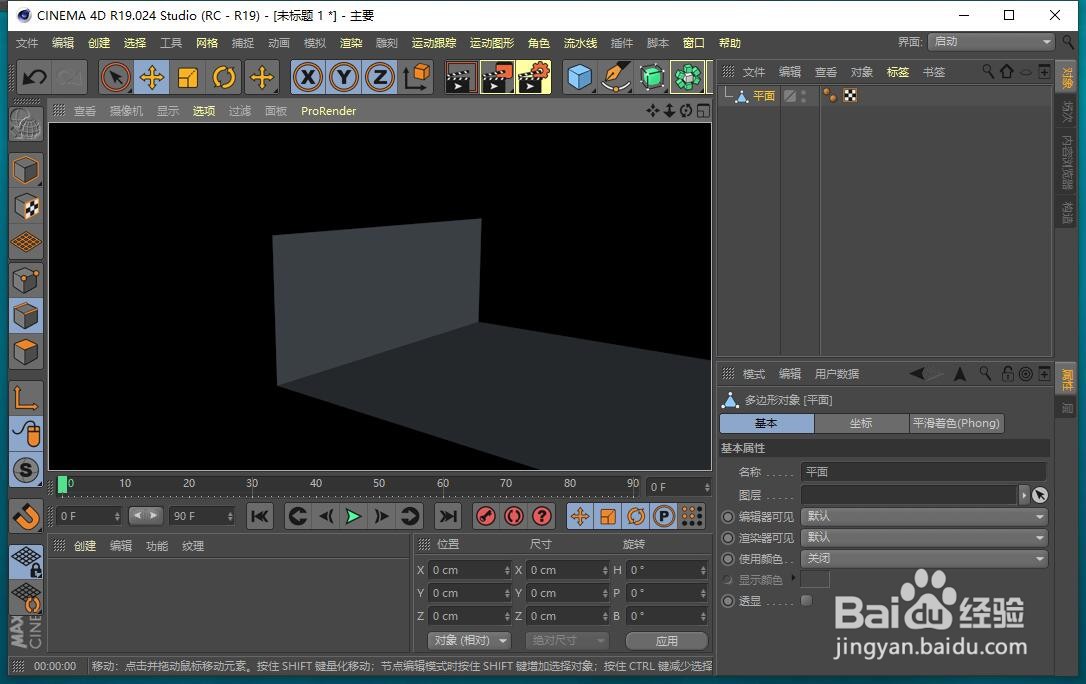The height and width of the screenshot is (684, 1086).
Task: Select the 使用颜色 radio button
Action: 728,559
